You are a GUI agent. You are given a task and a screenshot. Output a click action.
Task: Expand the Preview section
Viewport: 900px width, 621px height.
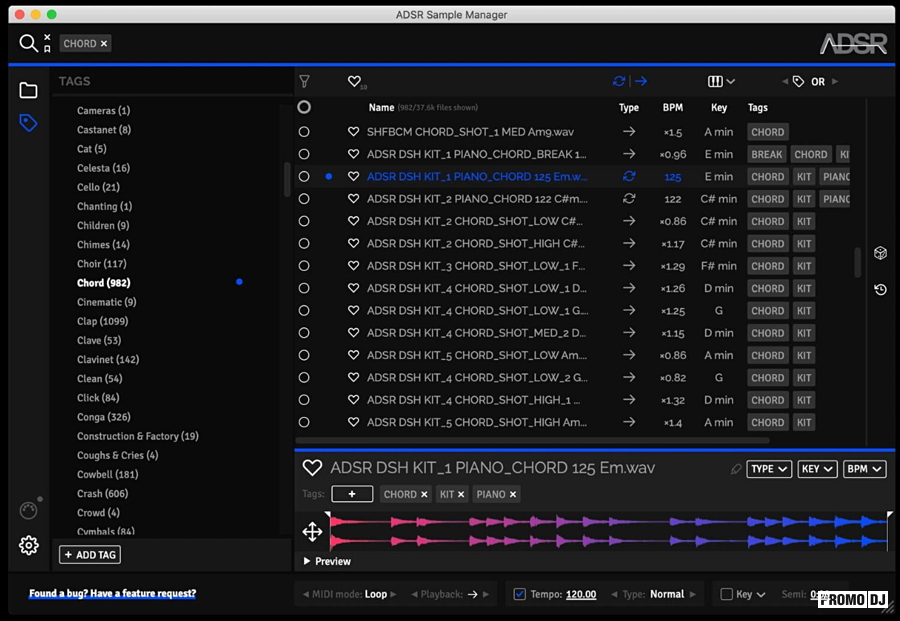(327, 561)
